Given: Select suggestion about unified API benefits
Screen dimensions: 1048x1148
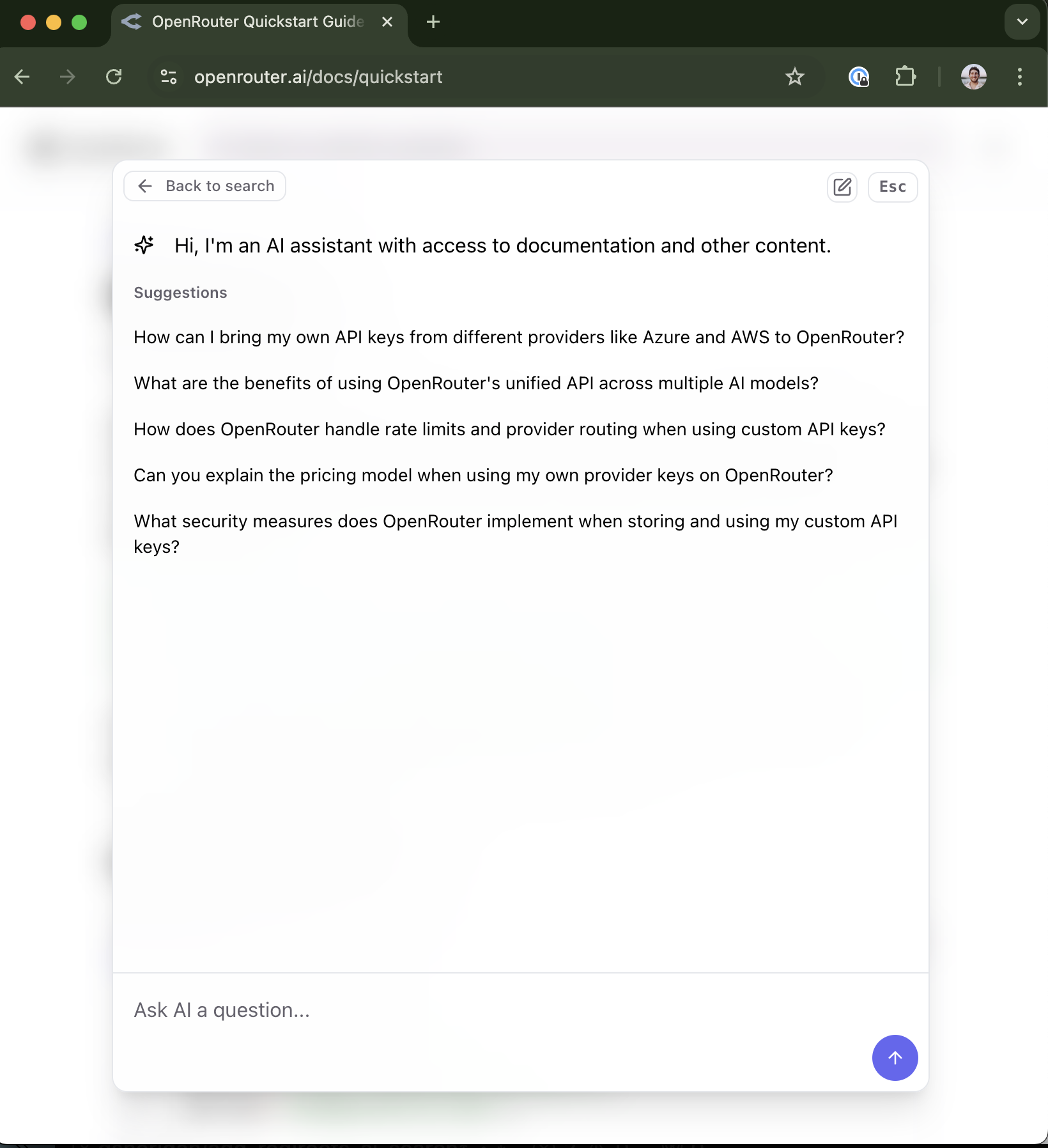Looking at the screenshot, I should tap(476, 384).
